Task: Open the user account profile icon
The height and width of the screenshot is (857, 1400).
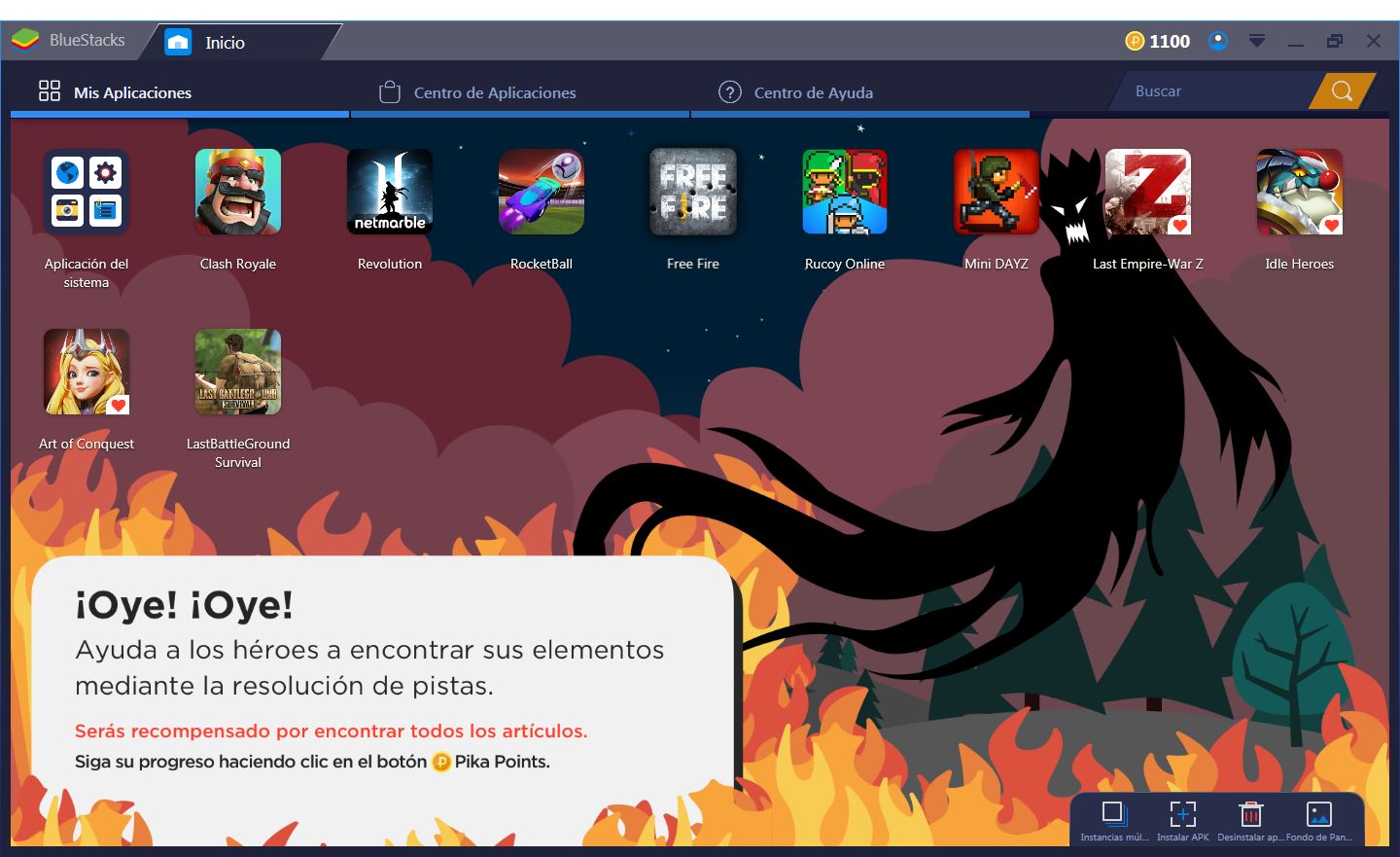Action: (x=1218, y=41)
